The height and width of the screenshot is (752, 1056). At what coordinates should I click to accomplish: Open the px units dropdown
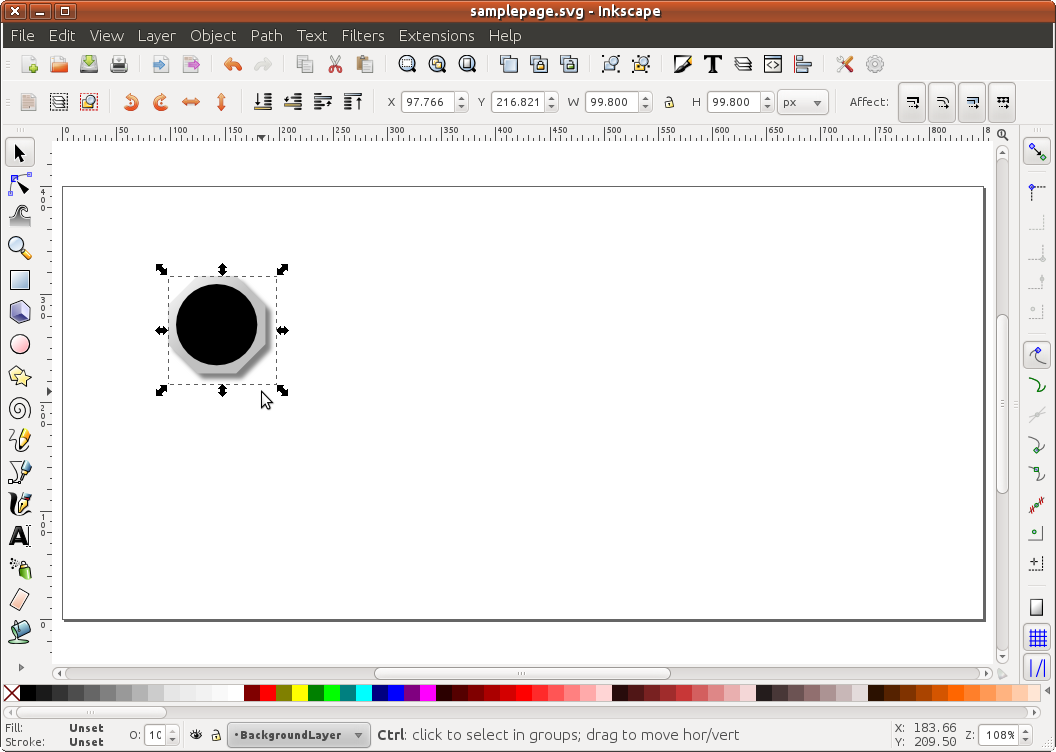[x=803, y=102]
